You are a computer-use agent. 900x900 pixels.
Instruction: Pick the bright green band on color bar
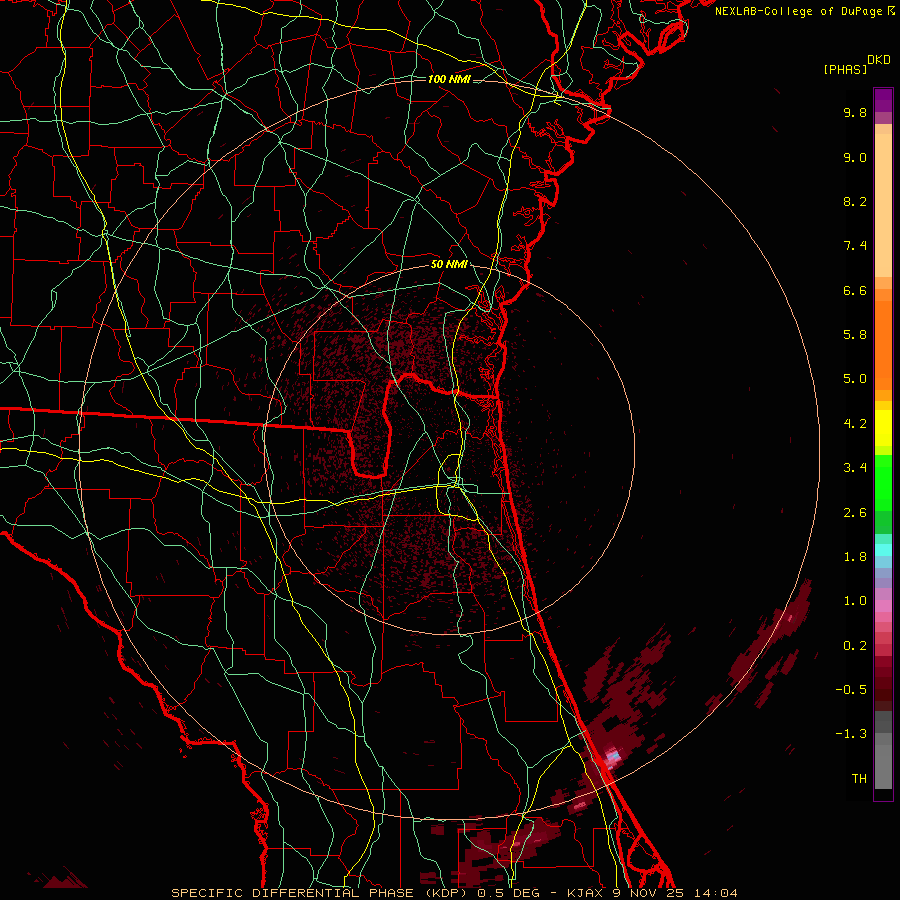click(x=883, y=482)
